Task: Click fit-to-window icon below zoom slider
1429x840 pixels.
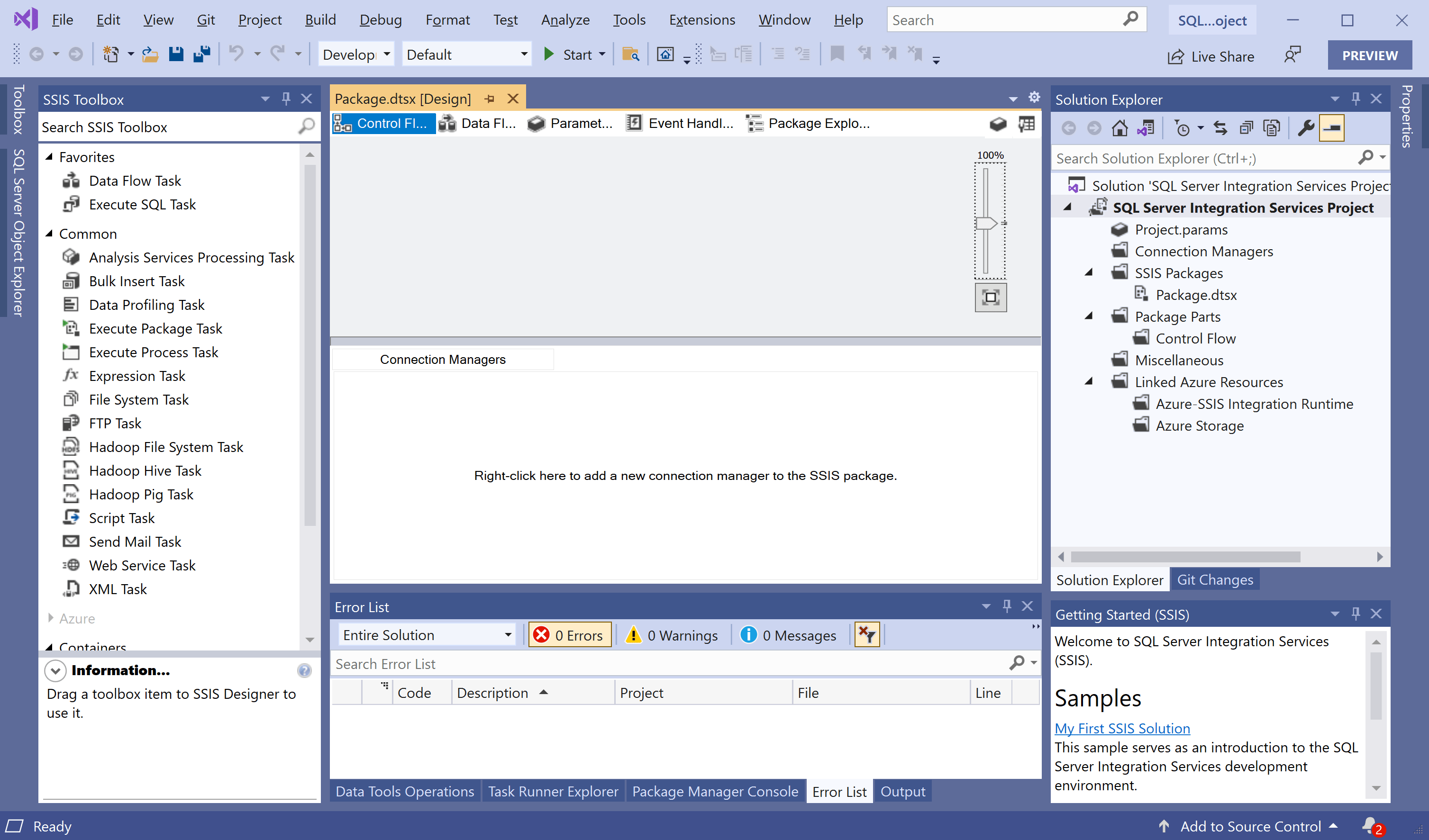Action: (990, 298)
